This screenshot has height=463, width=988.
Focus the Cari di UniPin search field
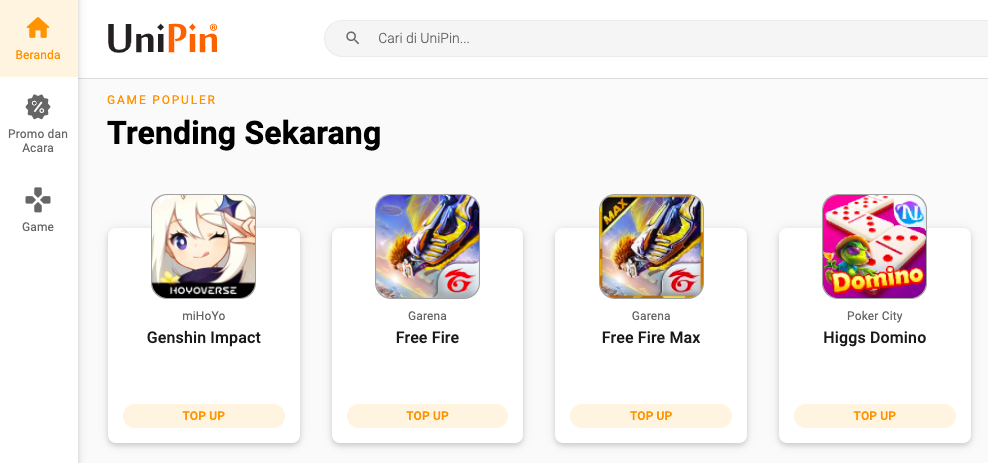[656, 38]
